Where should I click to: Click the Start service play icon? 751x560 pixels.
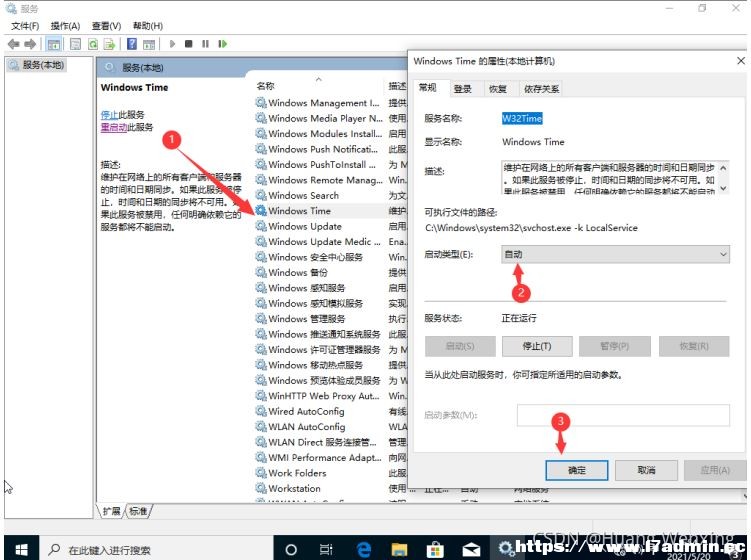click(172, 44)
